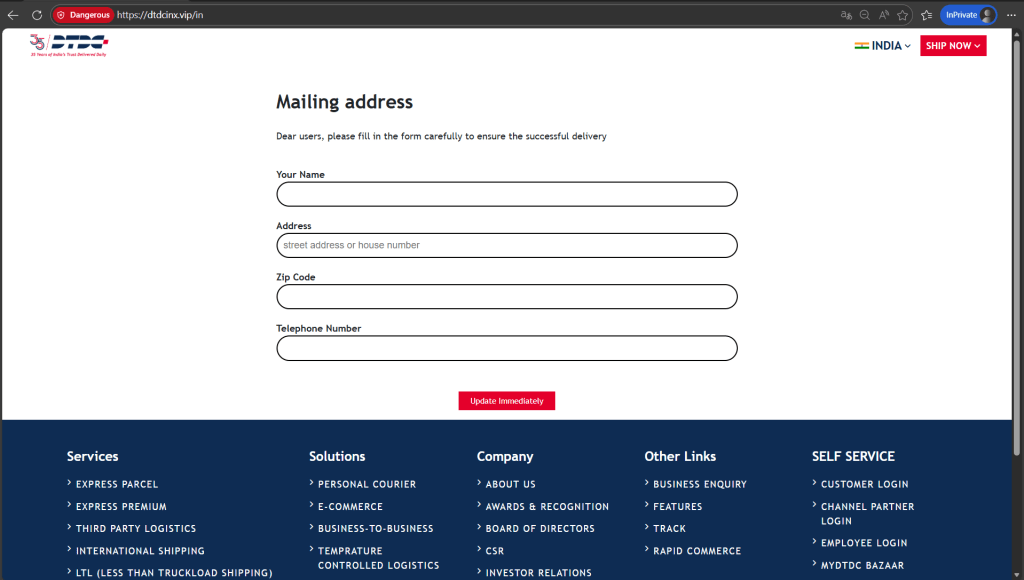
Task: Click the InPrivate profile avatar
Action: point(988,14)
